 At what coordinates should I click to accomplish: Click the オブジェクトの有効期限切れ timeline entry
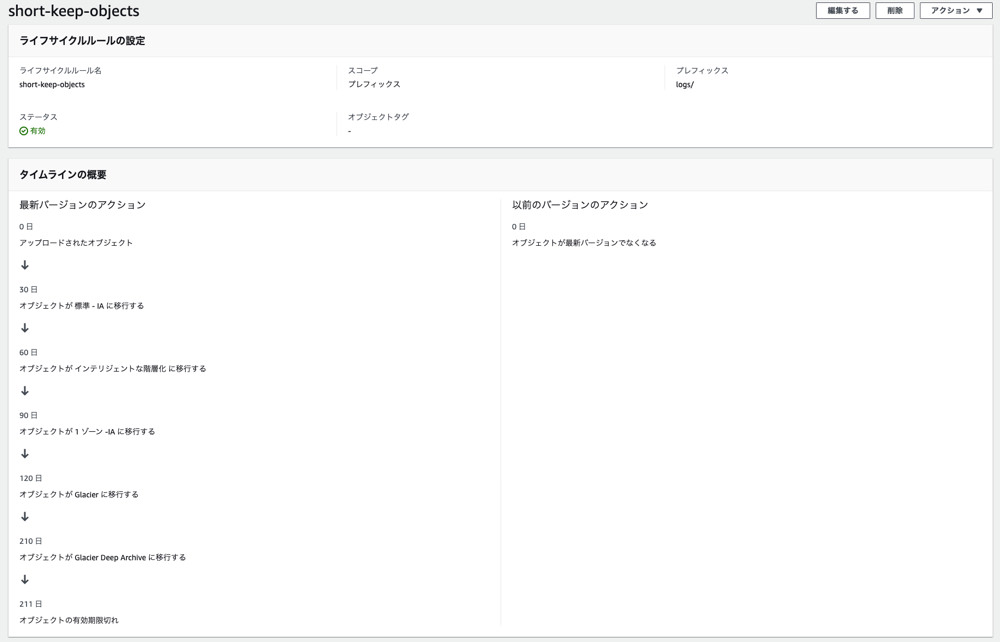[68, 621]
